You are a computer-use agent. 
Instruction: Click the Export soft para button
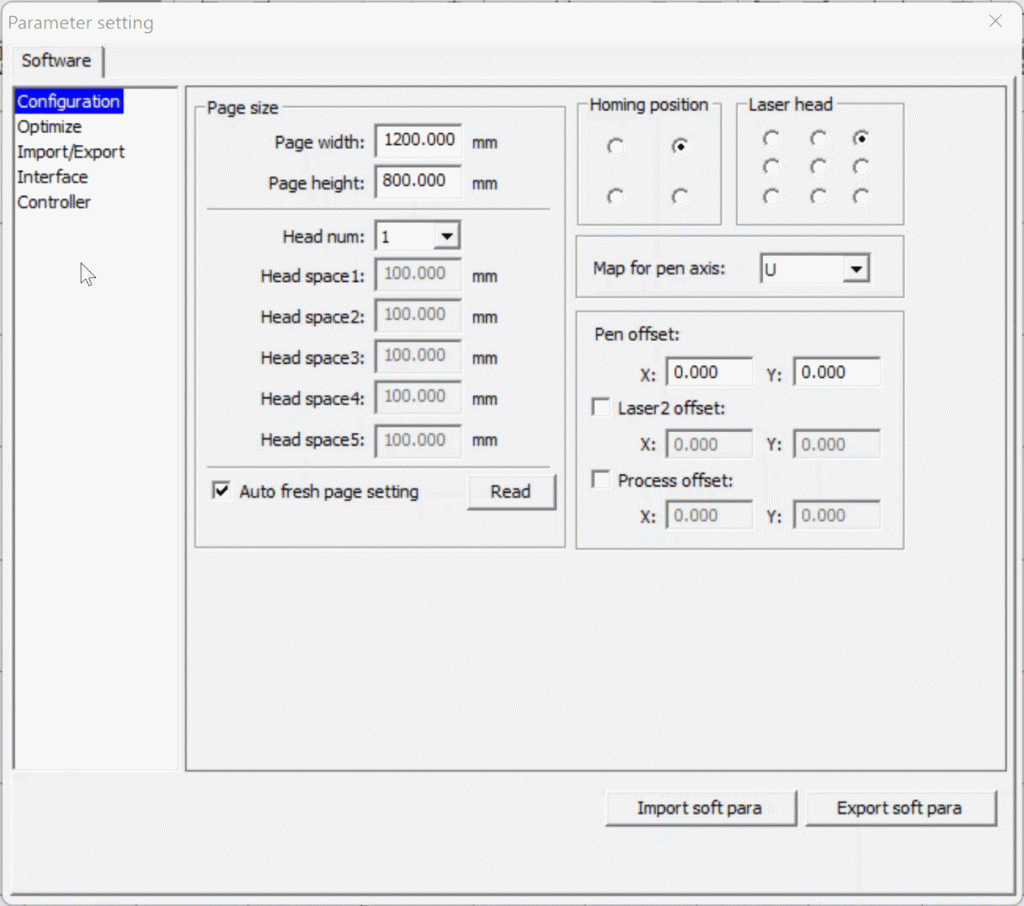[x=900, y=809]
